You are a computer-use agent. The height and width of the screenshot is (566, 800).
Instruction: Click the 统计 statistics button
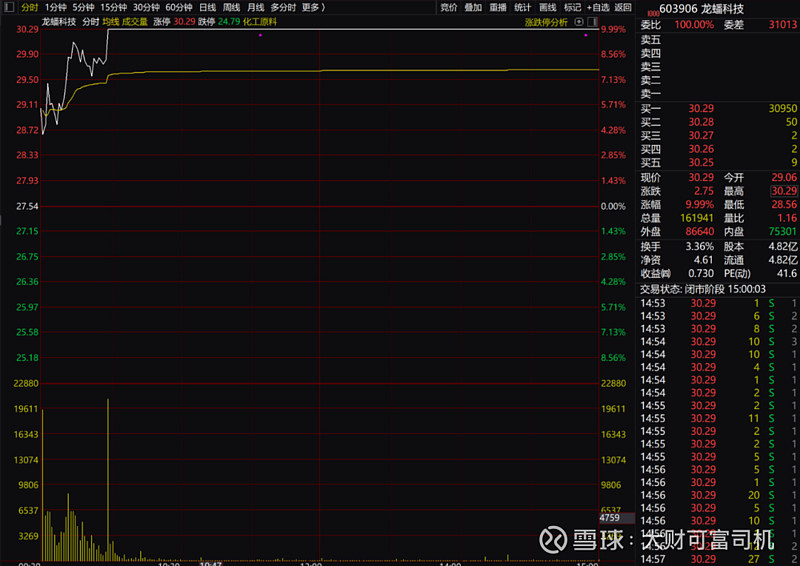[x=522, y=7]
